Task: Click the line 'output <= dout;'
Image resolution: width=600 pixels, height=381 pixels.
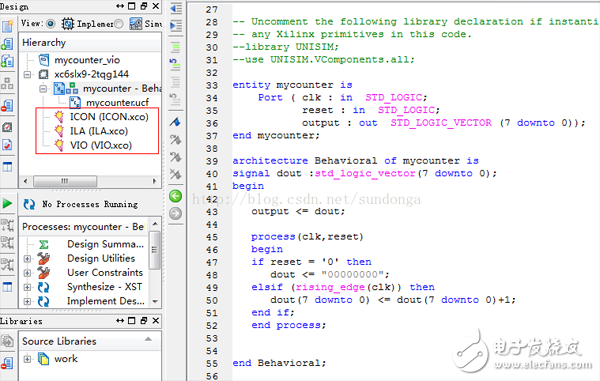Action: click(298, 211)
